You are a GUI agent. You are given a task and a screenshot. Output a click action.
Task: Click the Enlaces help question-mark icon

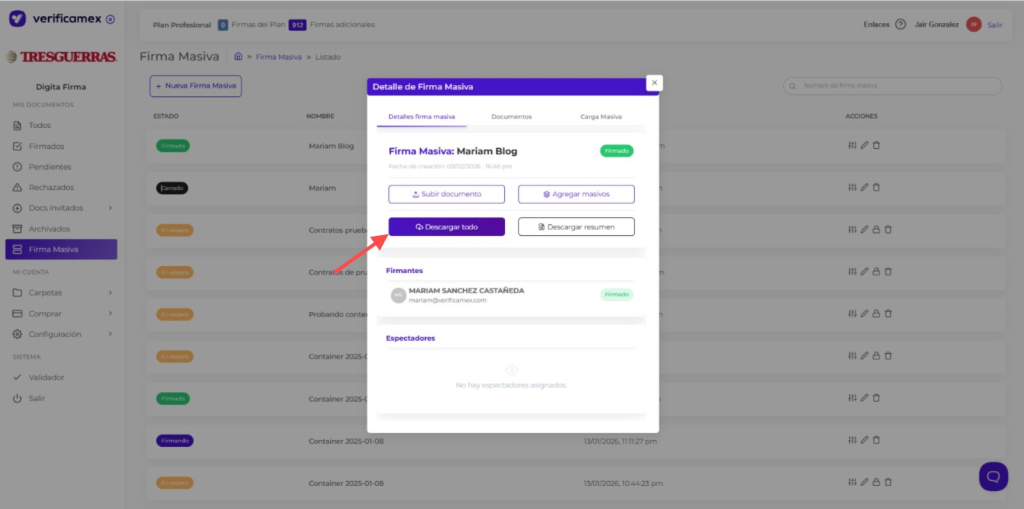click(x=900, y=24)
